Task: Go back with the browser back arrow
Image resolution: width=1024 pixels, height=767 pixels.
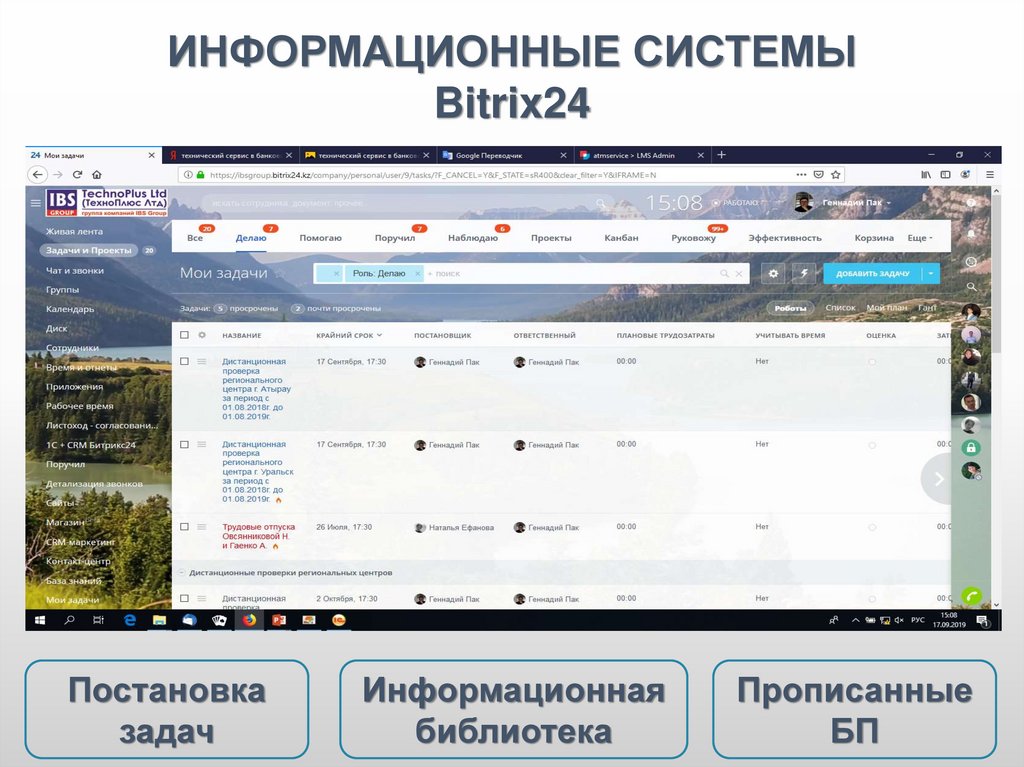Action: coord(38,174)
